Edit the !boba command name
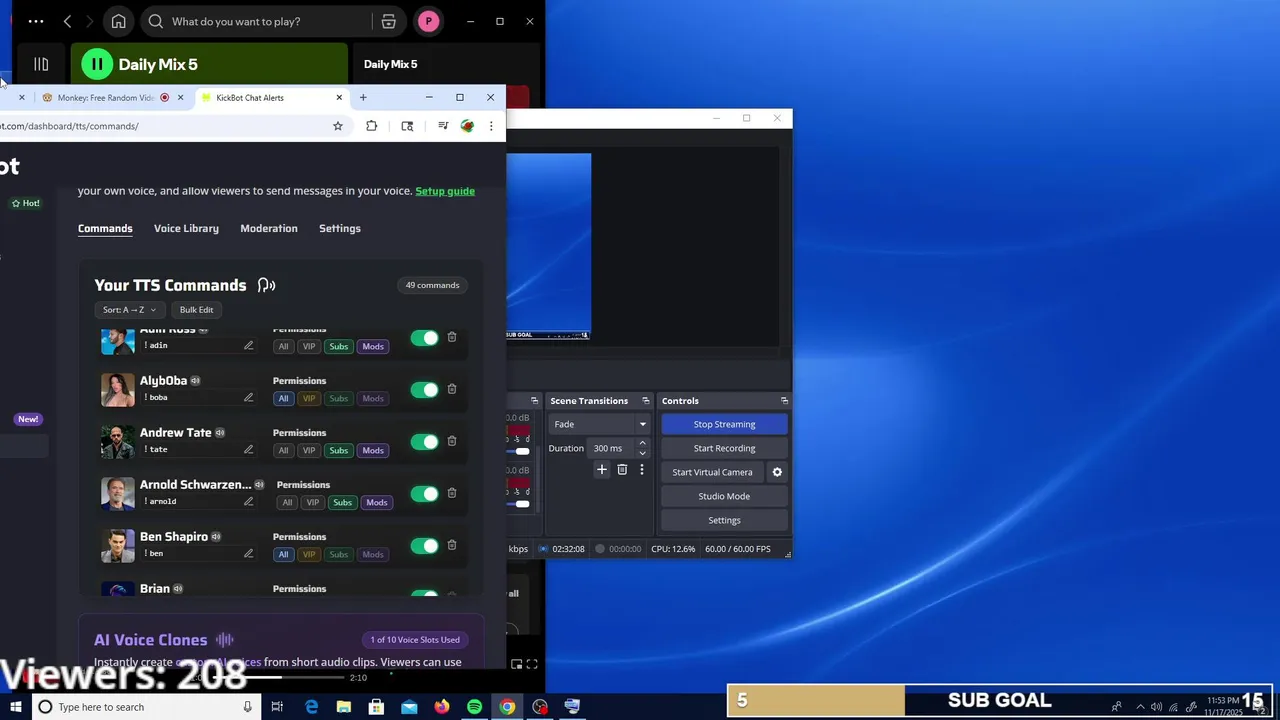Viewport: 1280px width, 720px height. (x=248, y=397)
